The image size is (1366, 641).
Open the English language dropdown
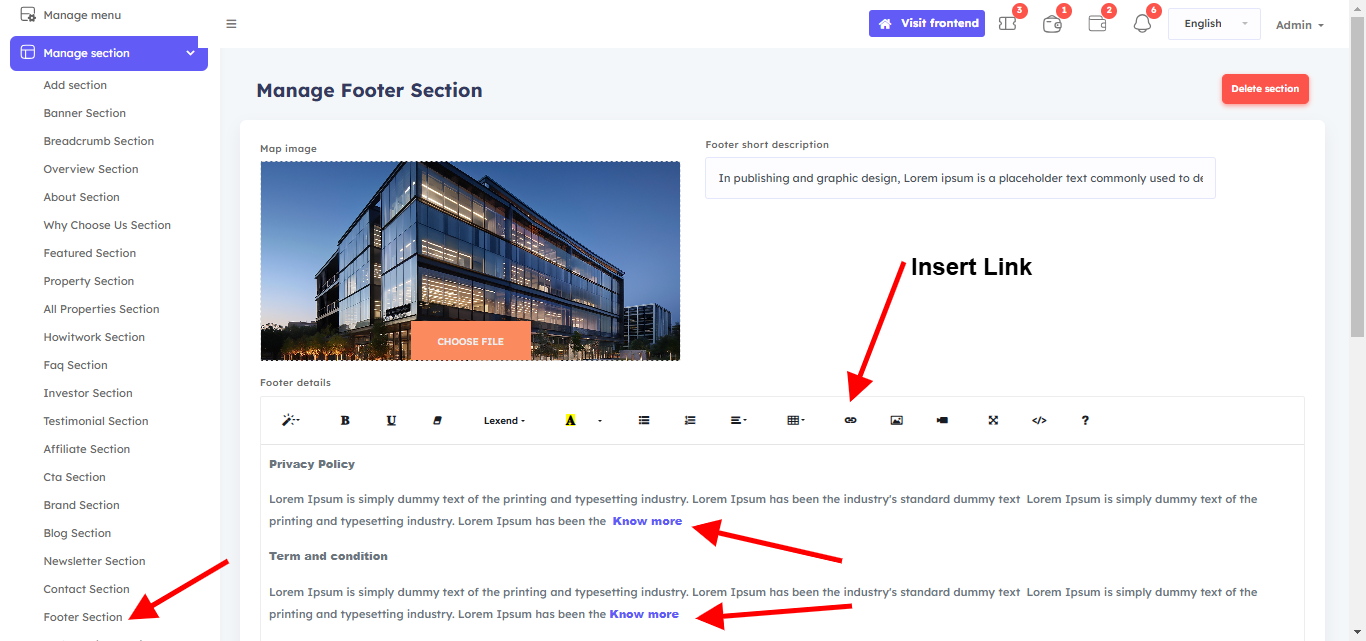coord(1213,24)
